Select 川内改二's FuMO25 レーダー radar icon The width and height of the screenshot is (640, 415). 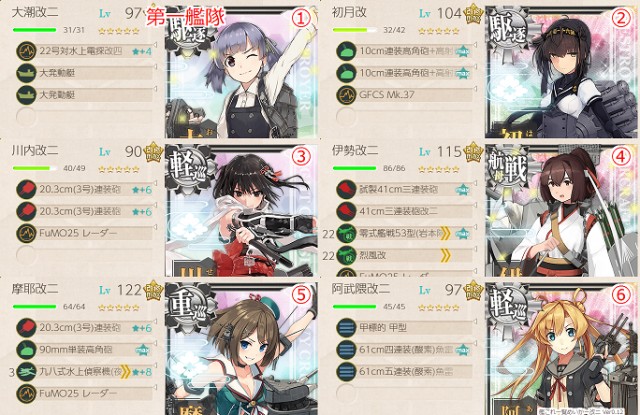tap(26, 233)
